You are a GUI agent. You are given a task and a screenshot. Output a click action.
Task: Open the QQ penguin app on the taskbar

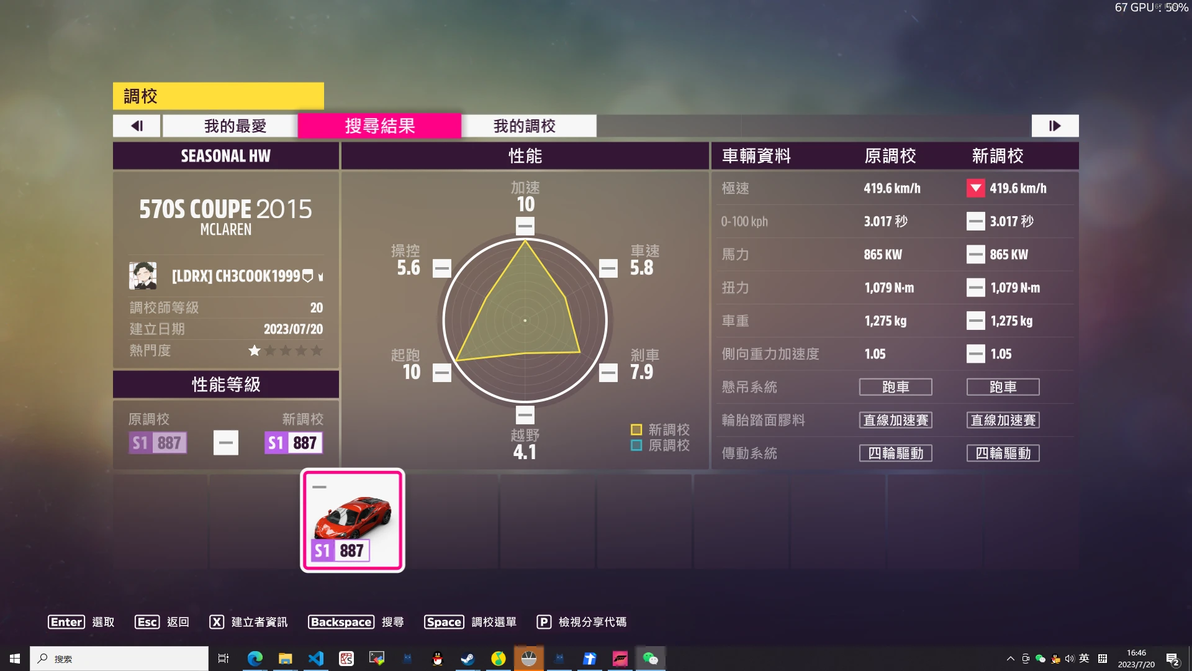437,658
